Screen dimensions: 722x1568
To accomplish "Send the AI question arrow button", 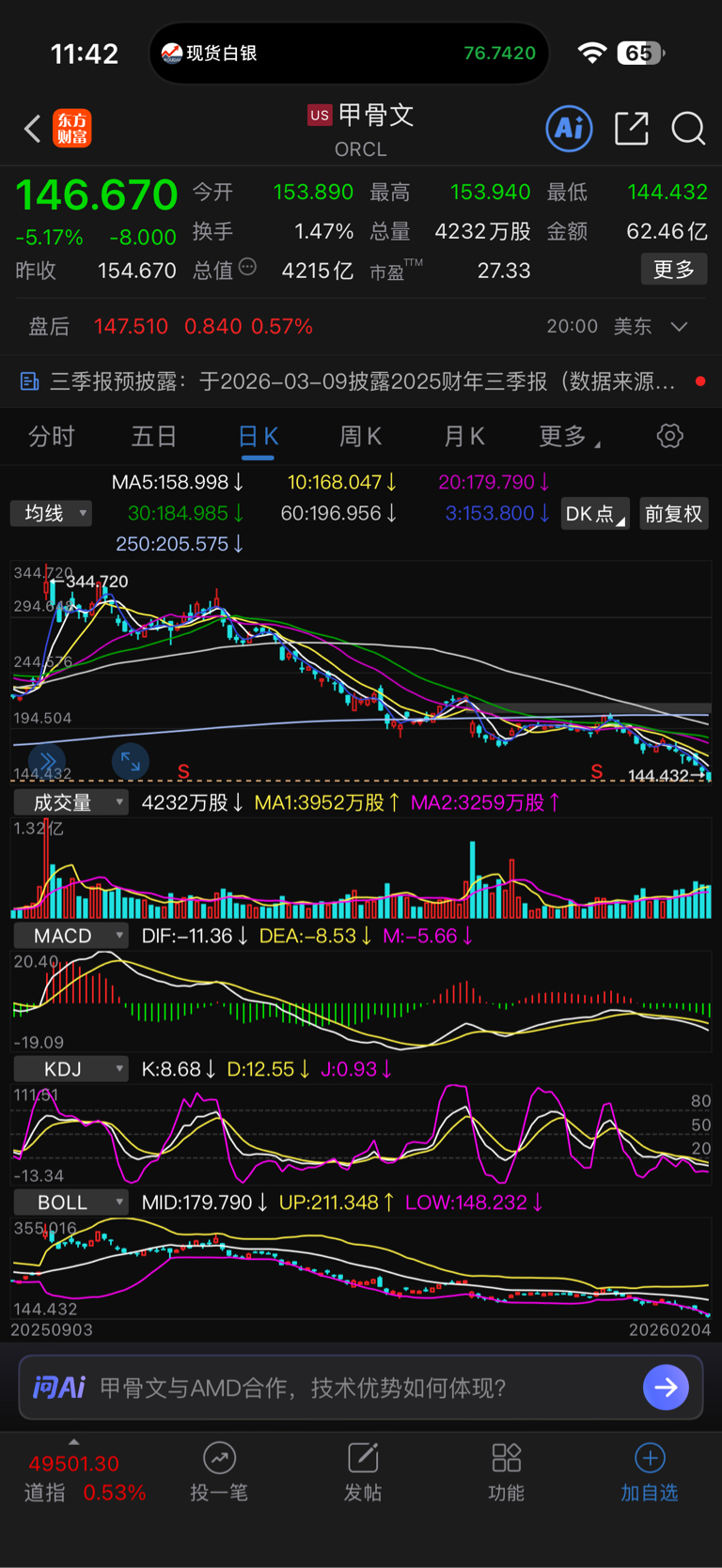I will coord(667,1387).
